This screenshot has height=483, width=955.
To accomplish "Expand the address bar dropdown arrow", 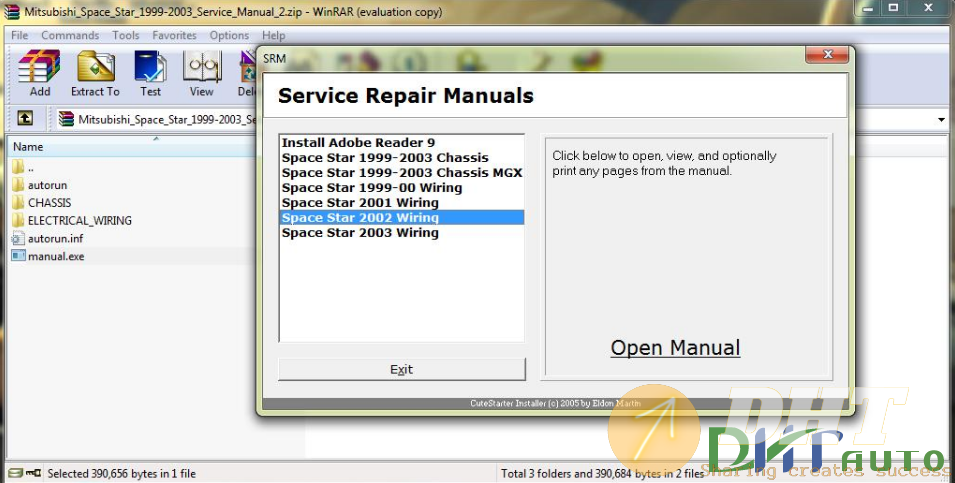I will (942, 119).
